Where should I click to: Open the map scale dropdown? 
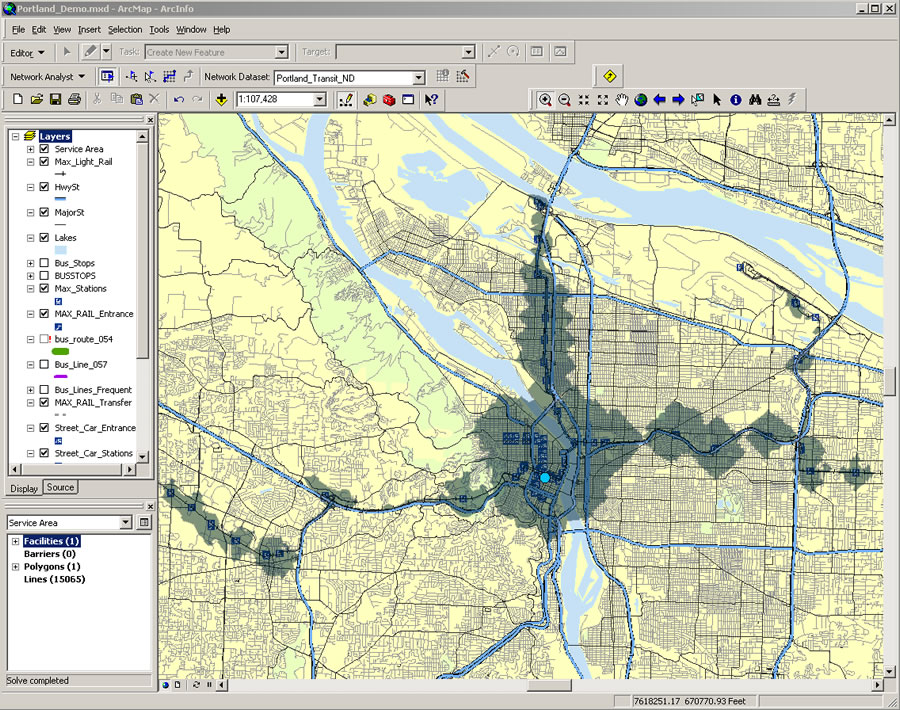pos(320,99)
